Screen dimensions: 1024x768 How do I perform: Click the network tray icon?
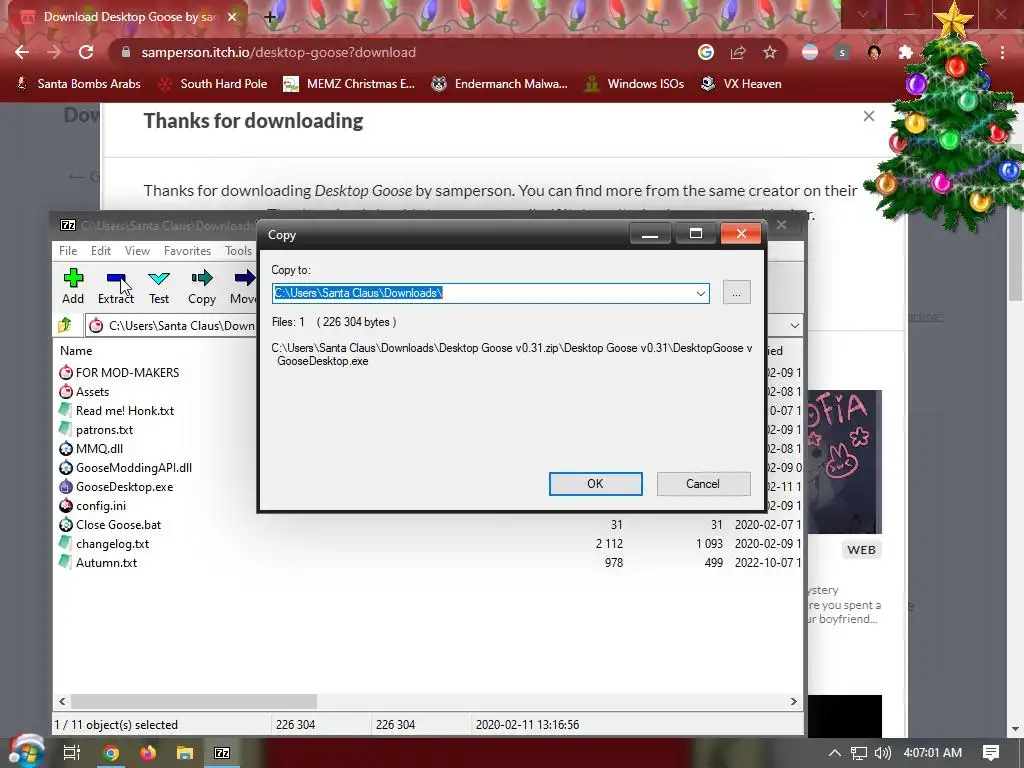[x=859, y=753]
